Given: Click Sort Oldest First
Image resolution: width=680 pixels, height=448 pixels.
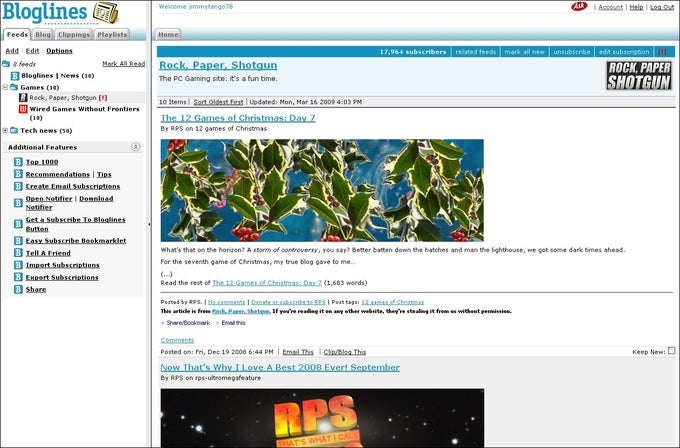Looking at the screenshot, I should click(x=218, y=102).
